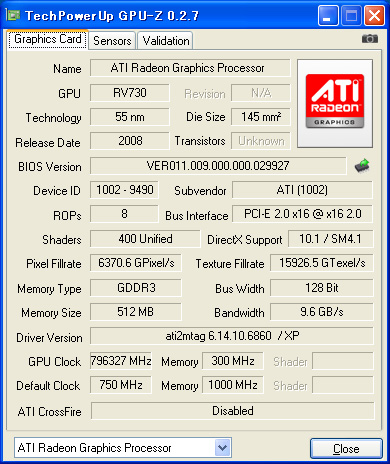390x464 pixels.
Task: Select the BIOS Version string field
Action: [x=218, y=166]
